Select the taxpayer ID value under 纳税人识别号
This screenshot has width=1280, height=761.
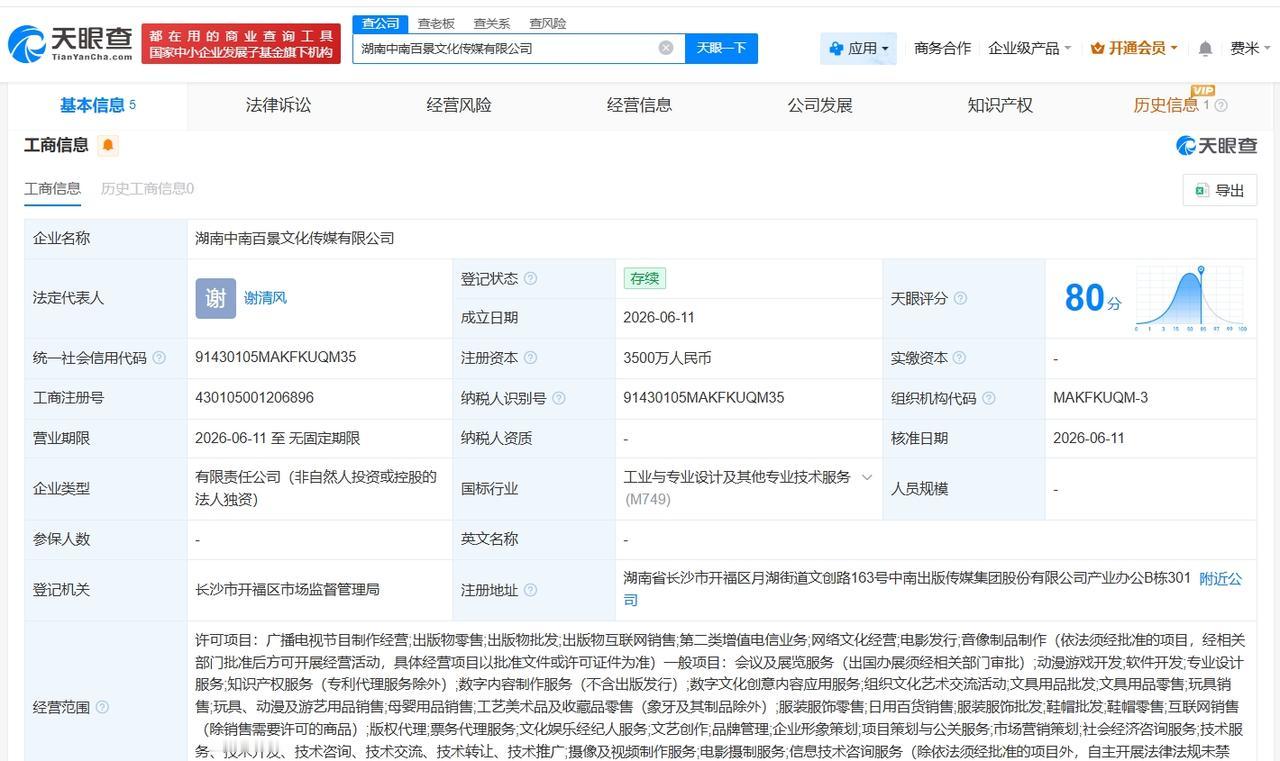[x=704, y=398]
